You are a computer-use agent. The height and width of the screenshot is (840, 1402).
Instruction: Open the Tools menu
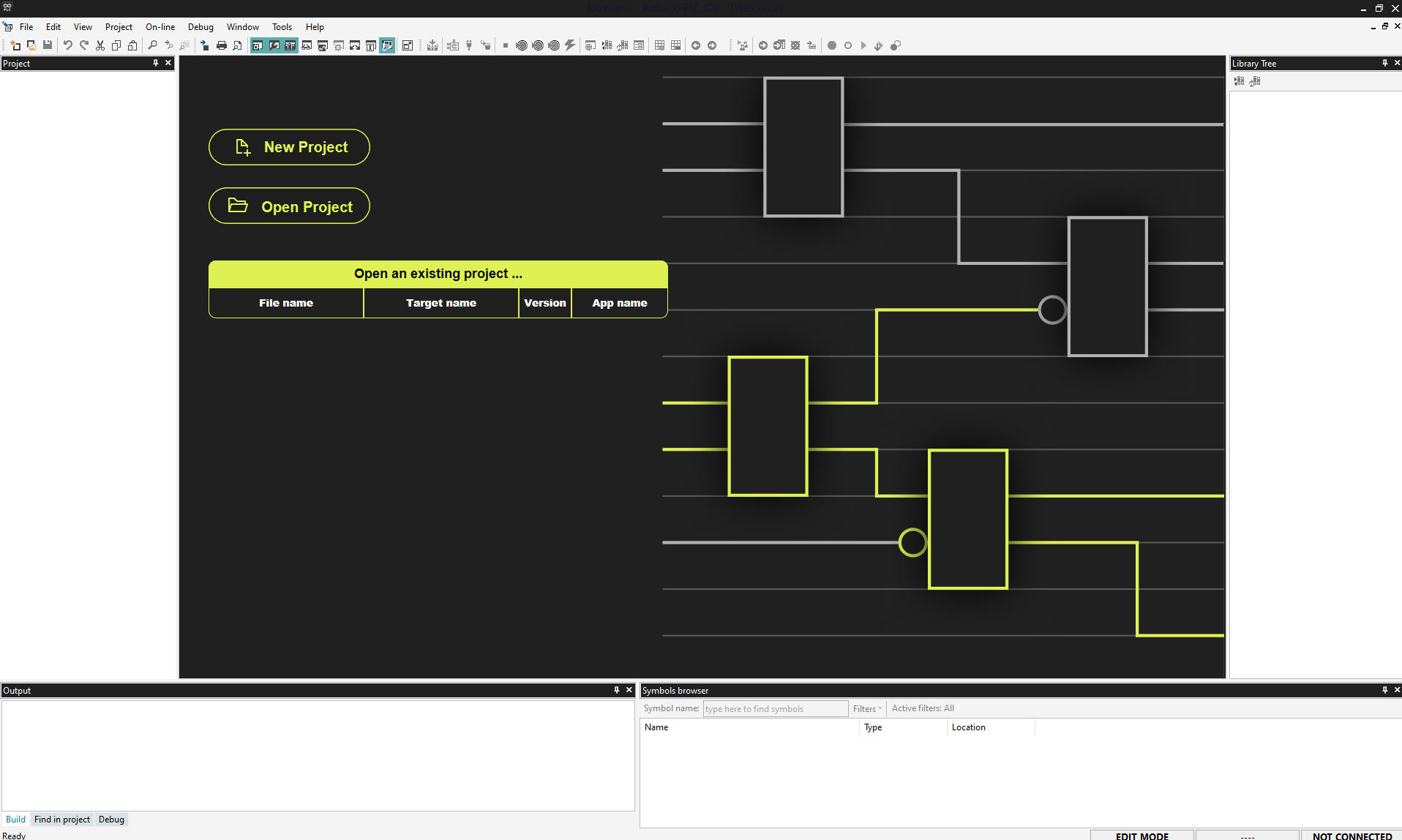282,27
